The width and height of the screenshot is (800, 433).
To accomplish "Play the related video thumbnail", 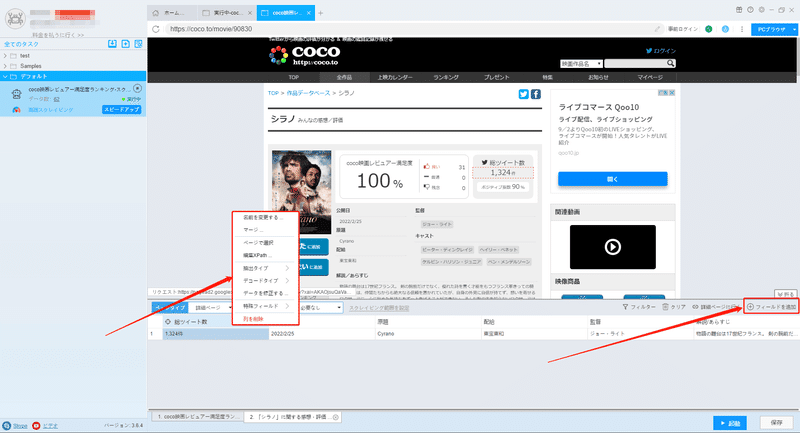I will pos(612,247).
